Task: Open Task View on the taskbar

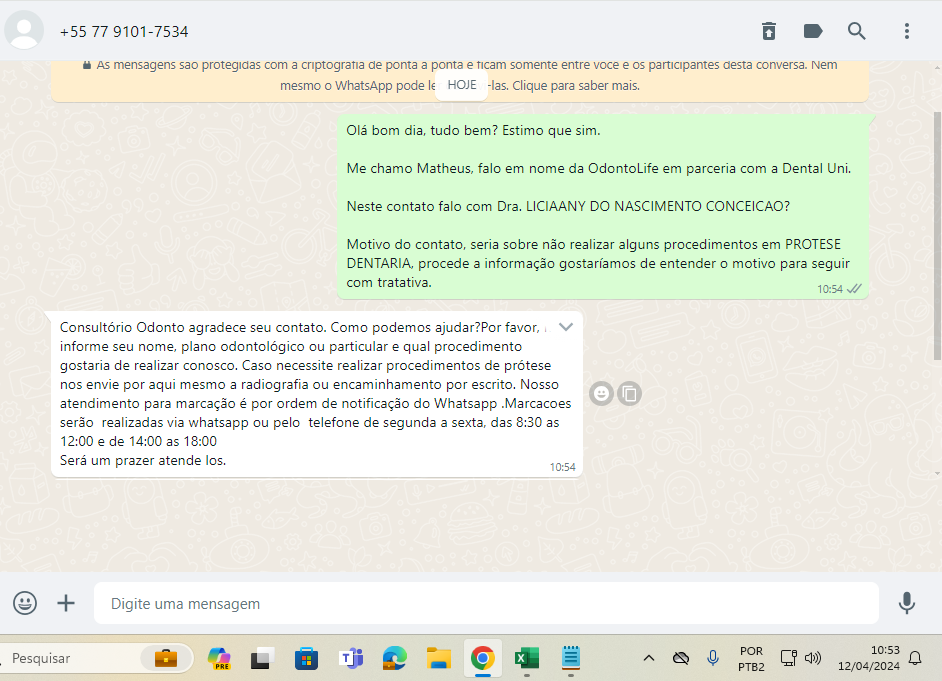Action: 263,658
